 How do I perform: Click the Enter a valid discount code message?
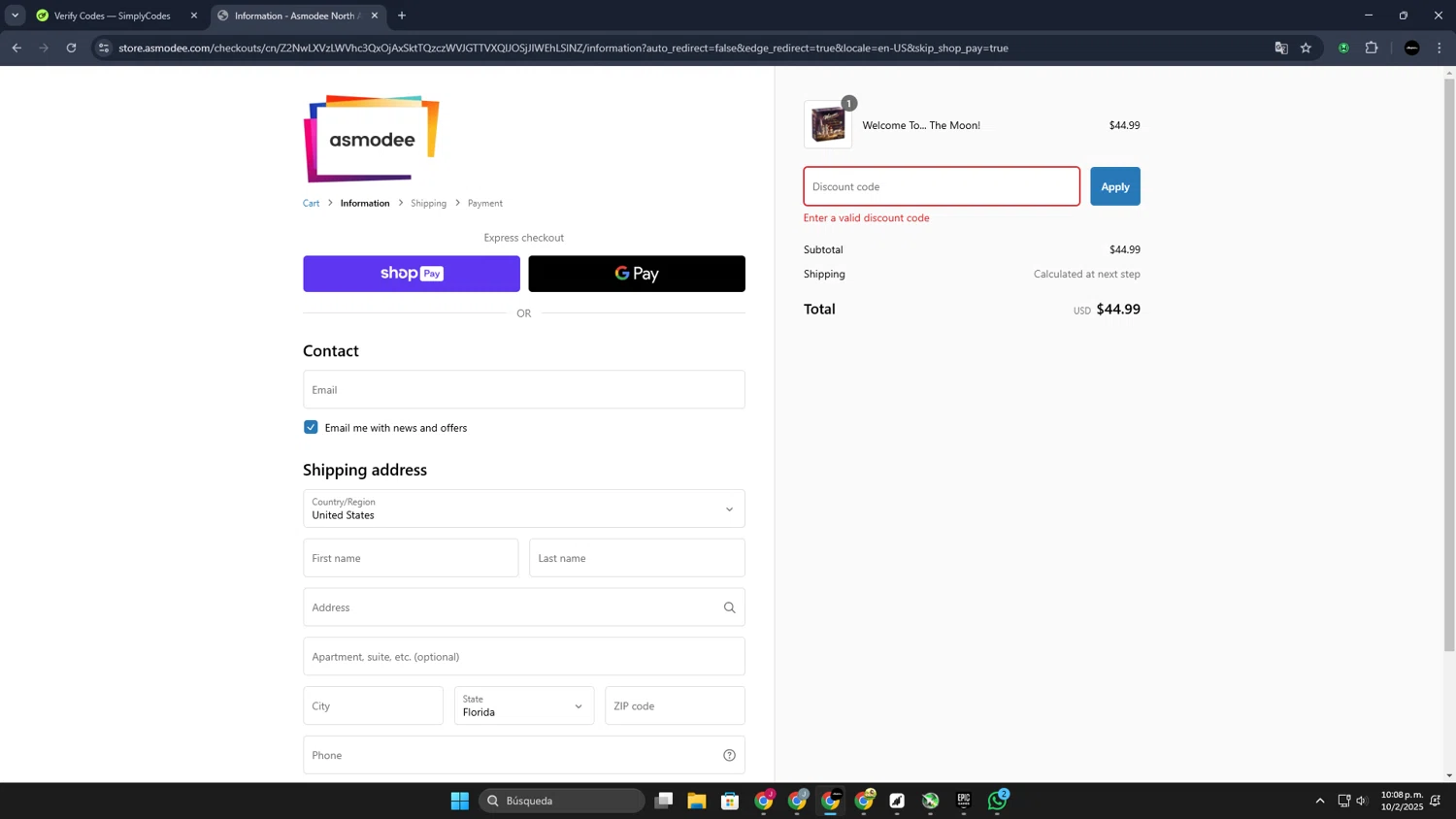coord(867,218)
